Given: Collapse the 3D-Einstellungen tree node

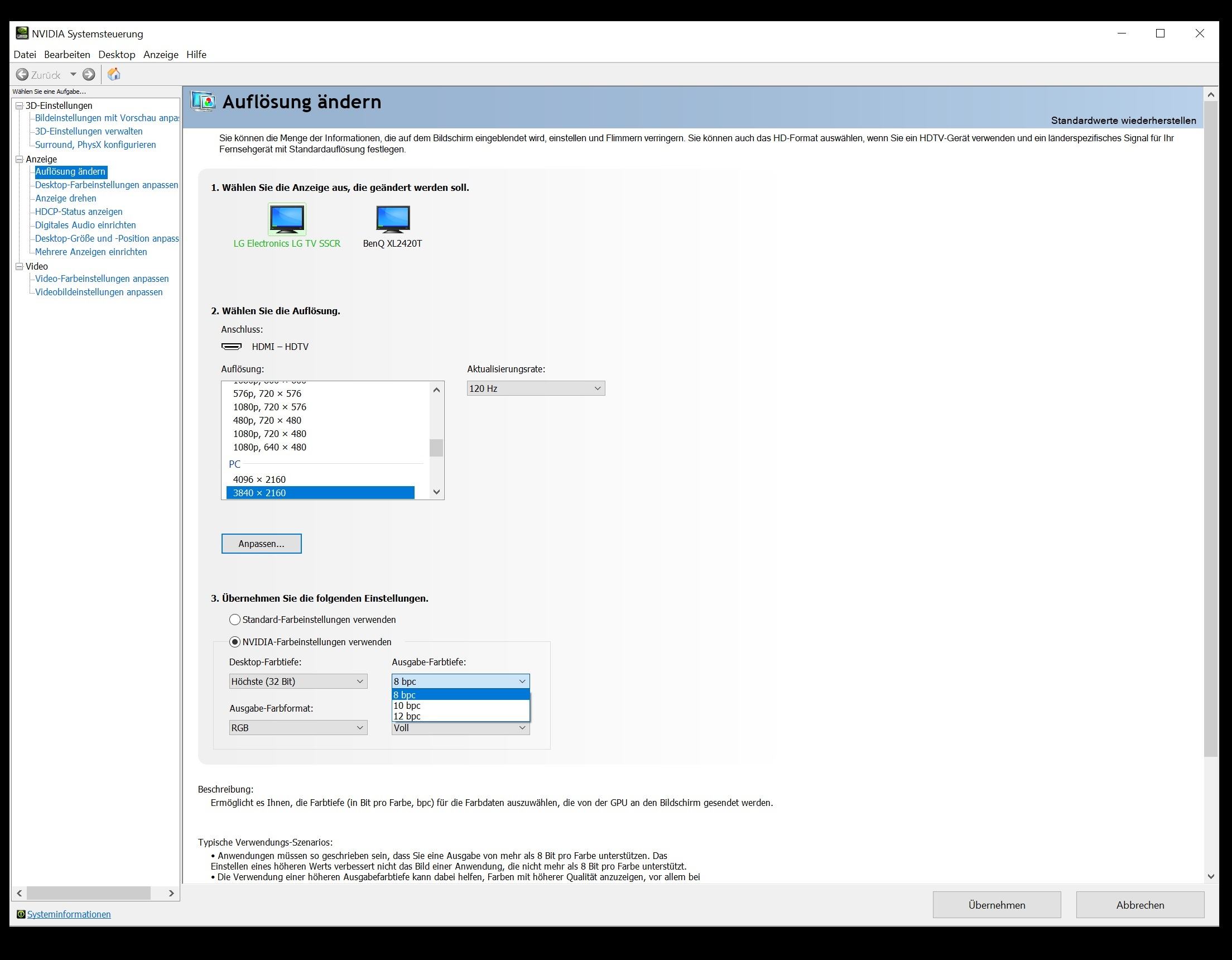Looking at the screenshot, I should coord(19,105).
